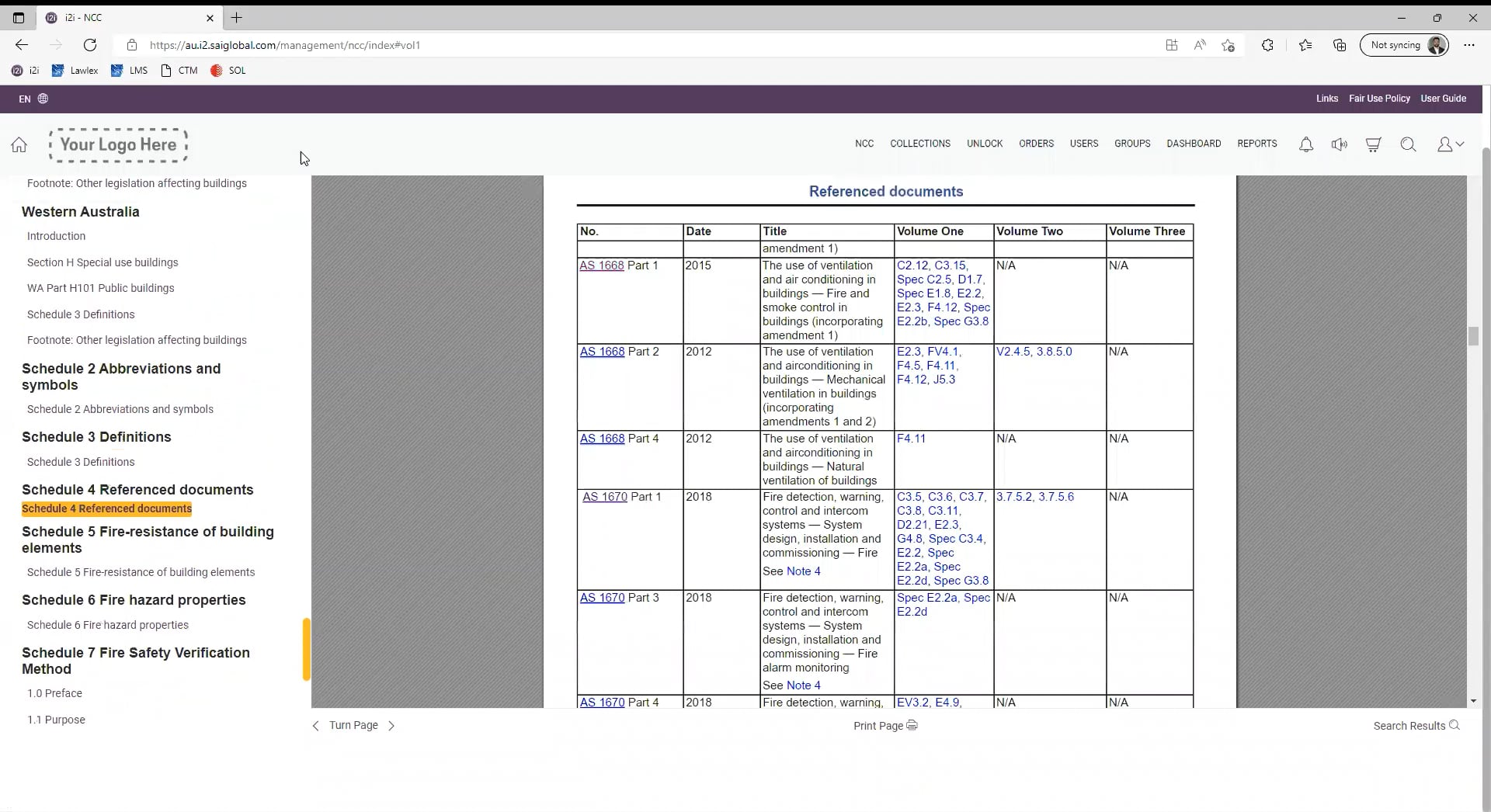Click the sidebar yellow scrollbar thumb

(307, 649)
